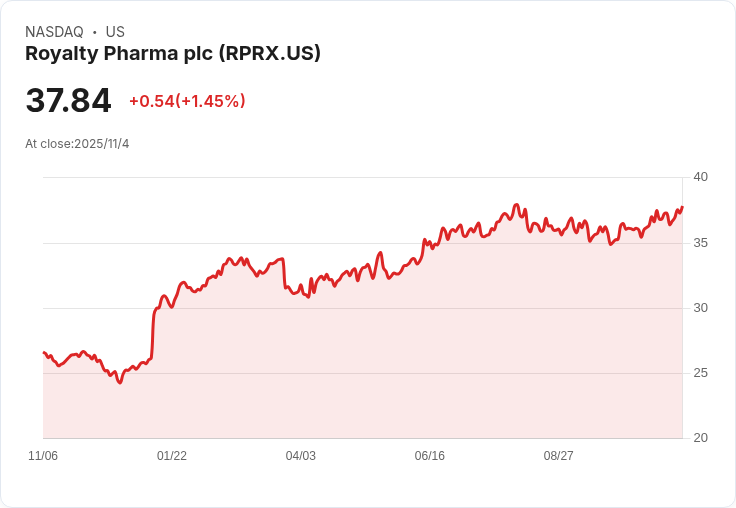Select the 01/22 date on the time axis
This screenshot has height=508, width=736.
click(172, 456)
